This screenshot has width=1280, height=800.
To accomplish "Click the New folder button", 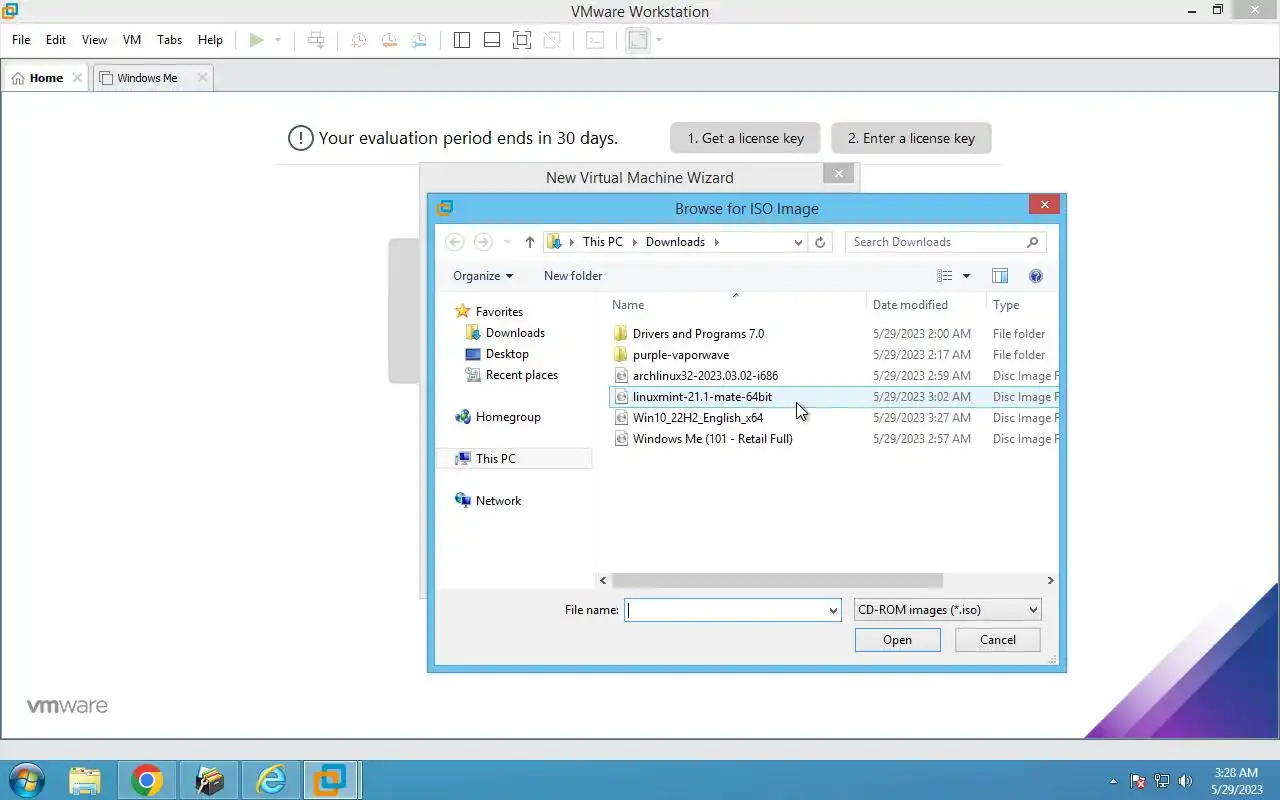I will (573, 276).
